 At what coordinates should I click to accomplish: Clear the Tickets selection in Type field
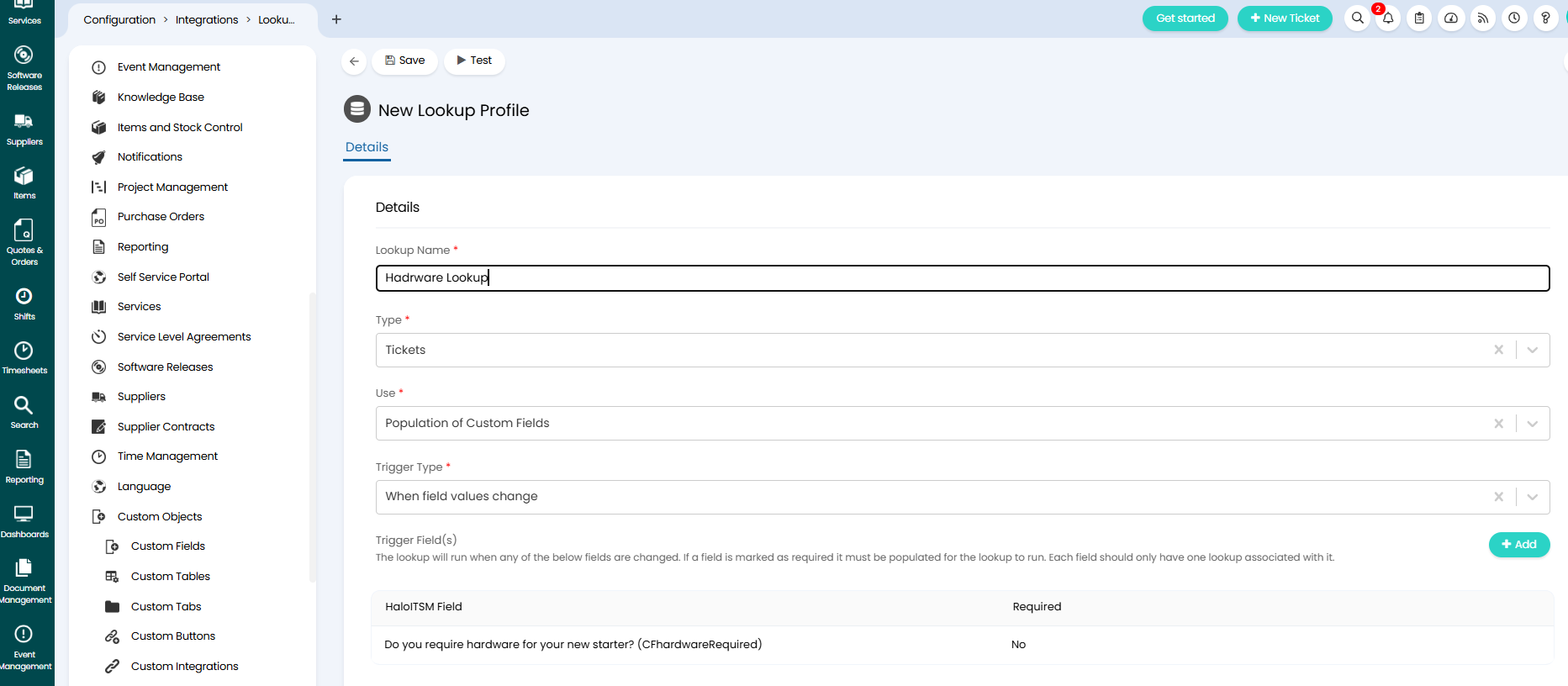click(1498, 351)
